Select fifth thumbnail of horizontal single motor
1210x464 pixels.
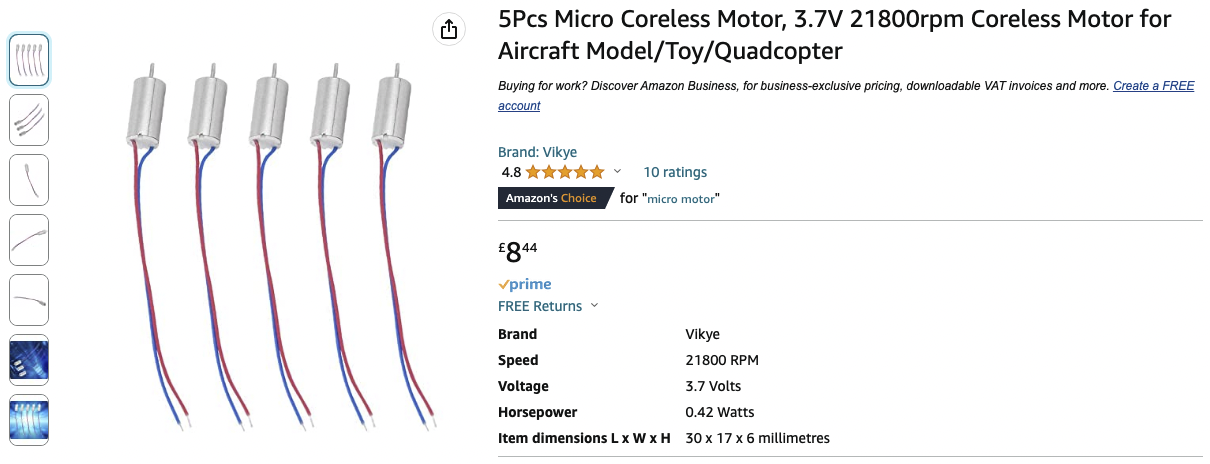[29, 300]
